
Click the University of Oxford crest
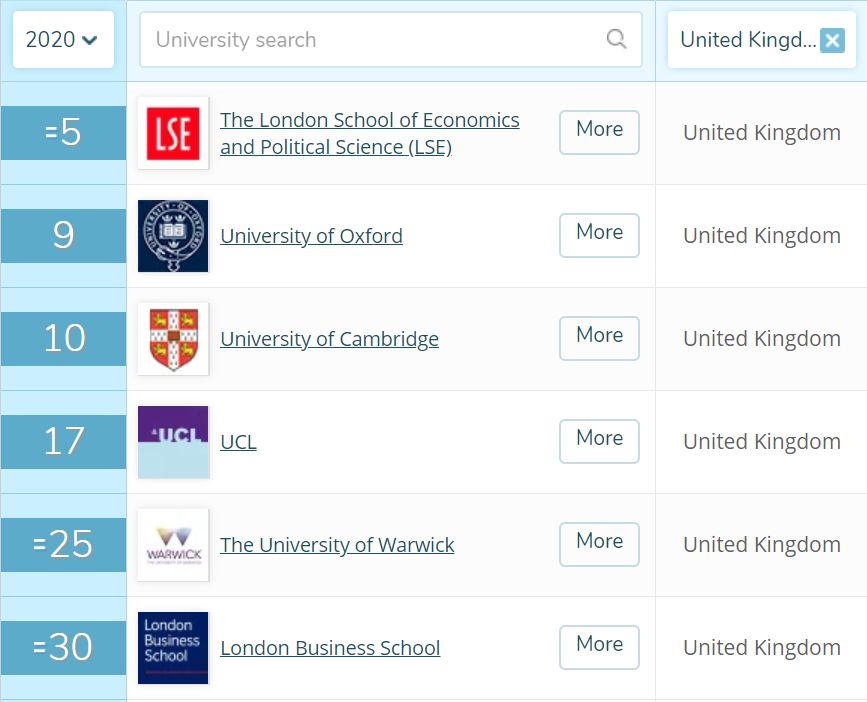[x=173, y=236]
